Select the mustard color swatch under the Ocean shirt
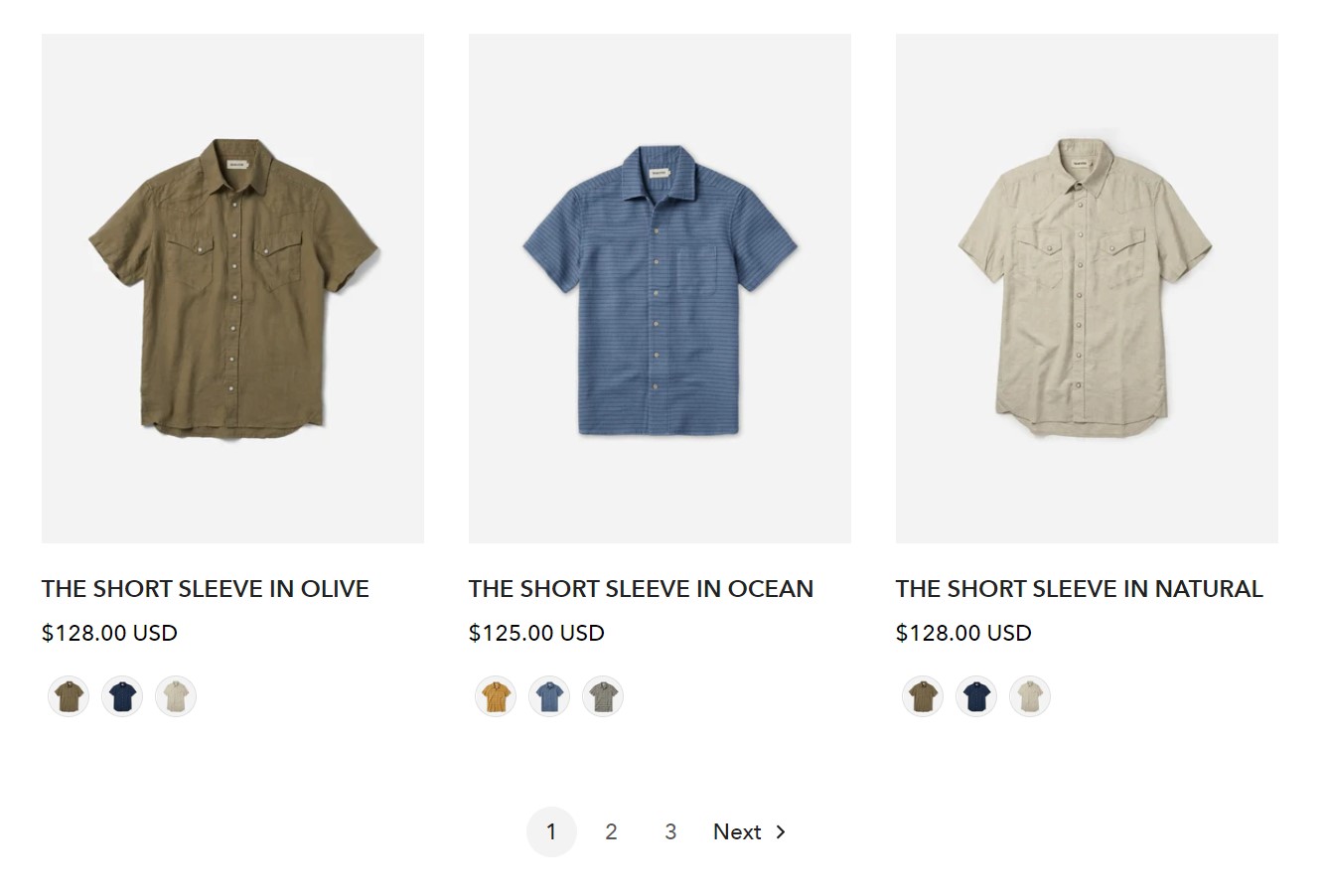 (x=495, y=696)
